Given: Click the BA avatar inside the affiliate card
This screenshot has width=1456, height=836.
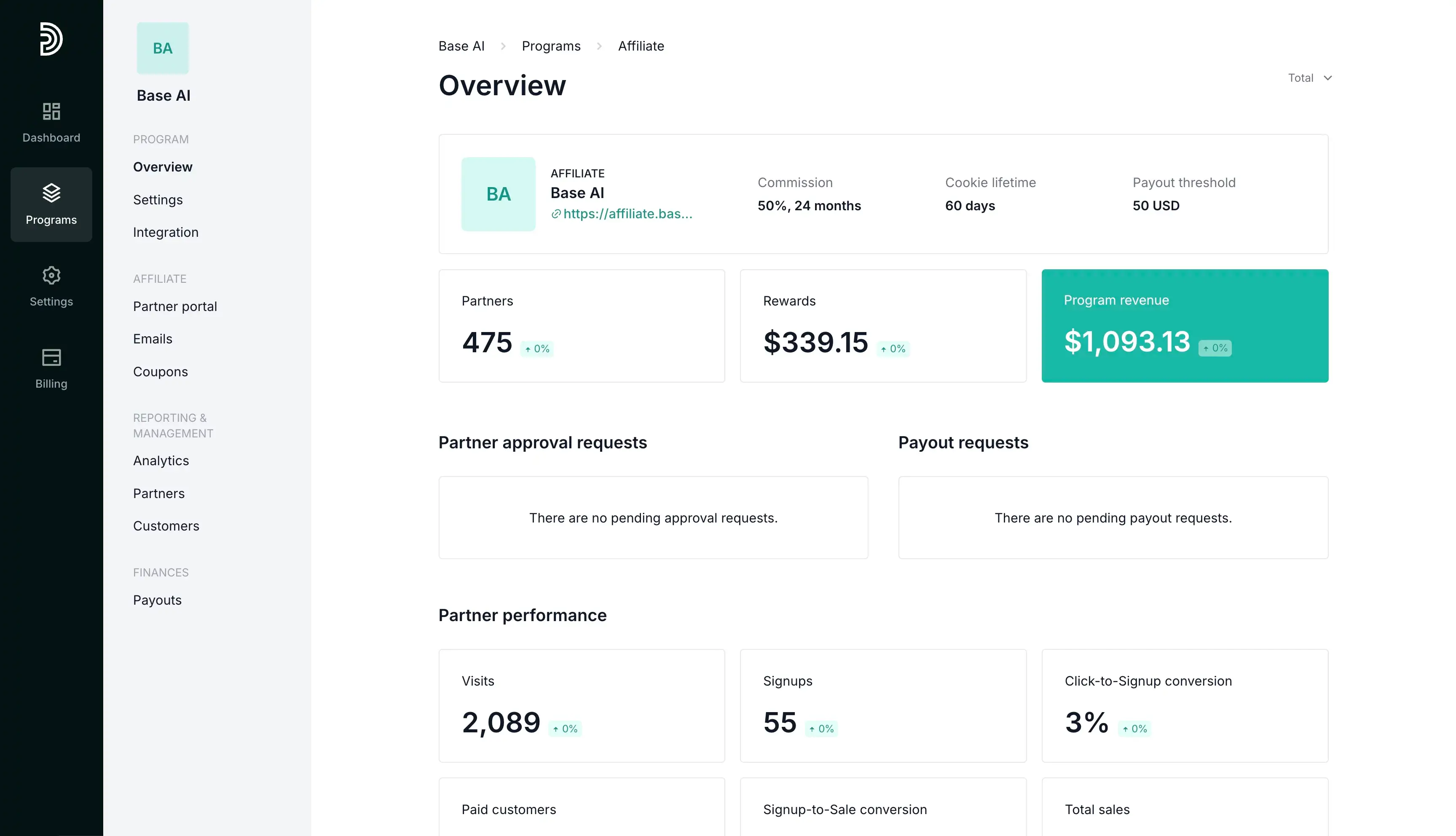Looking at the screenshot, I should pos(498,194).
